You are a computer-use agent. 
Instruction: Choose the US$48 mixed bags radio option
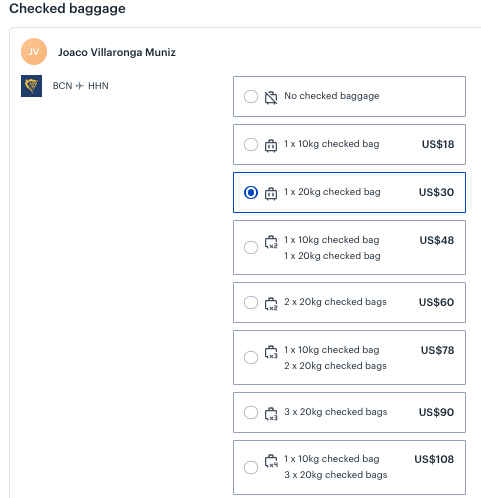tap(251, 247)
